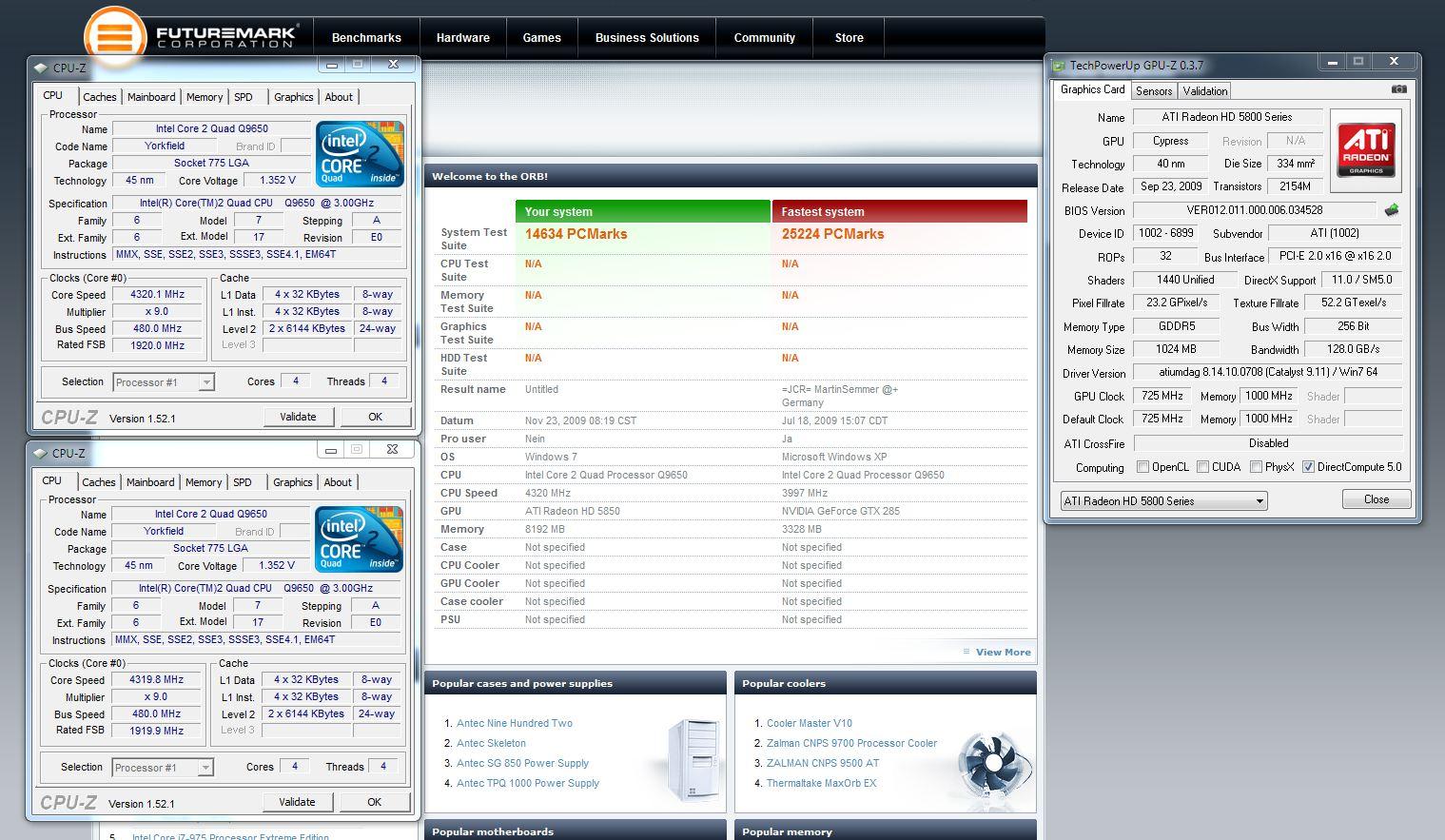Click the BIOS save chip icon in GPU-Z
Screen dimensions: 1445x840
click(1392, 210)
